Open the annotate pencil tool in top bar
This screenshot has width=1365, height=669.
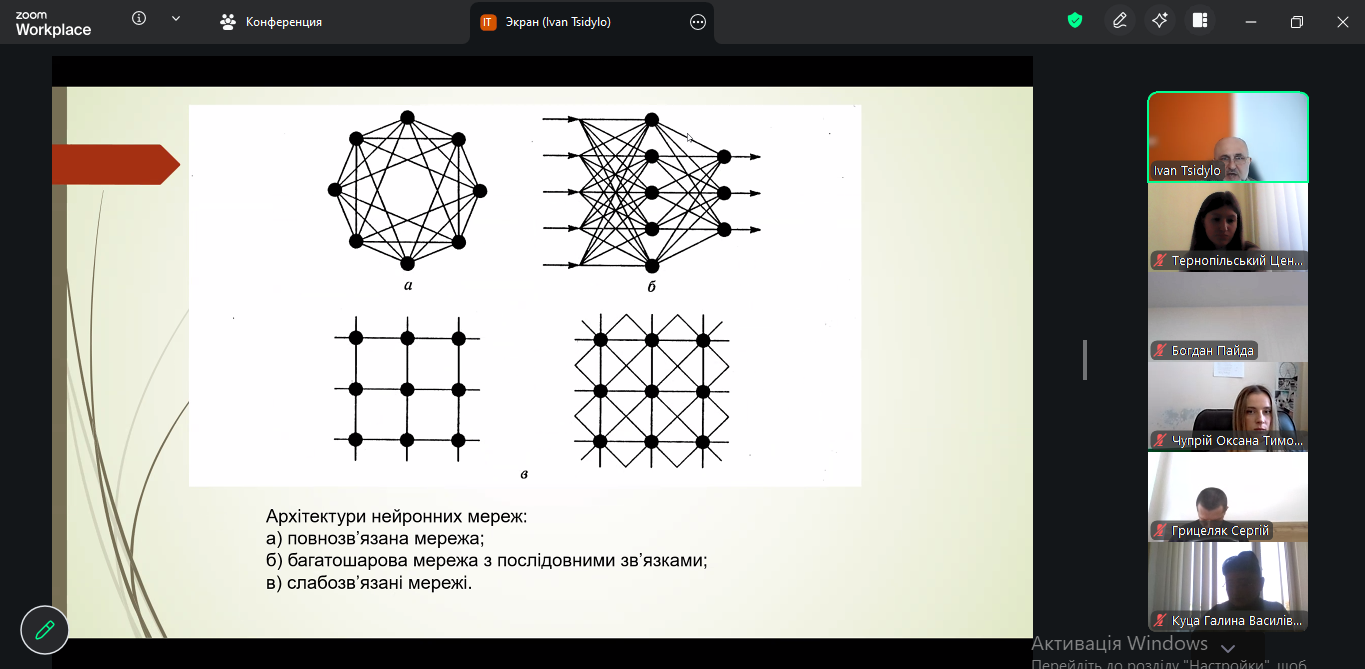coord(1119,21)
